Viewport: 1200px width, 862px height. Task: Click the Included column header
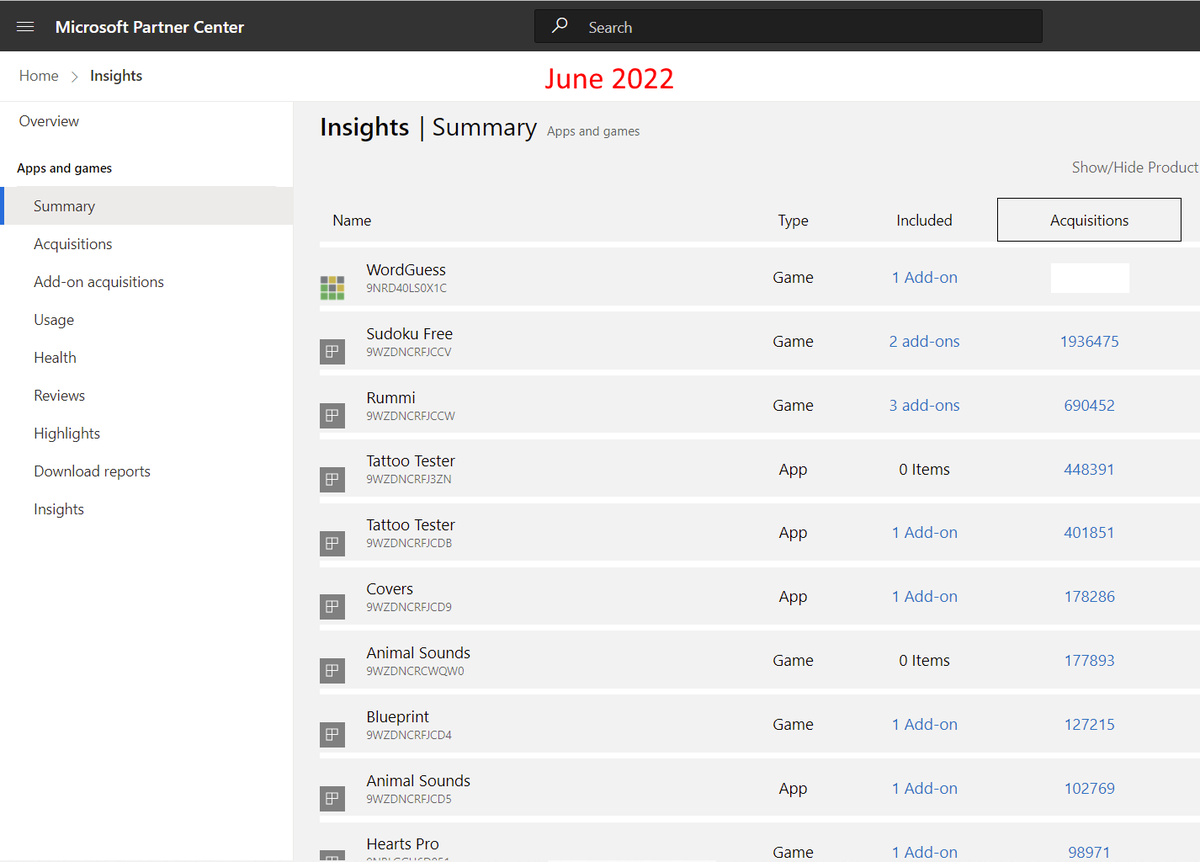[x=924, y=220]
